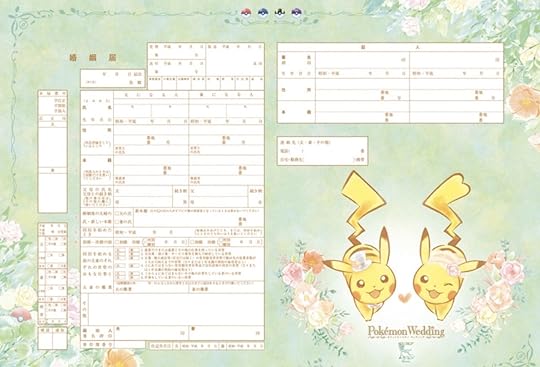The image size is (540, 367).
Task: Click the wife's 住所 address field
Action: [226, 135]
